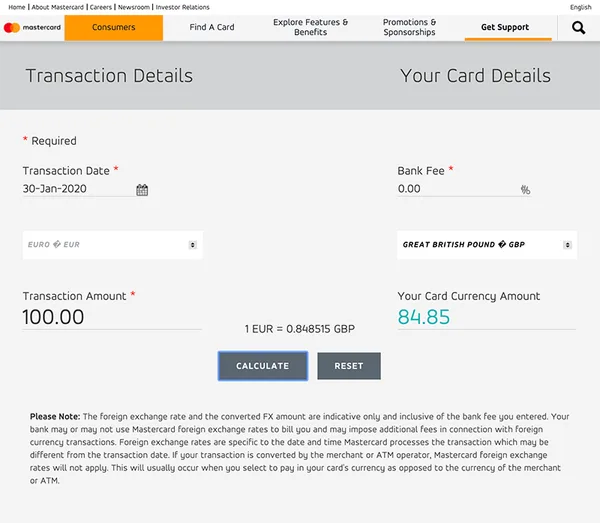Image resolution: width=600 pixels, height=523 pixels.
Task: Open Promotions & Sponsorships menu
Action: coord(409,28)
